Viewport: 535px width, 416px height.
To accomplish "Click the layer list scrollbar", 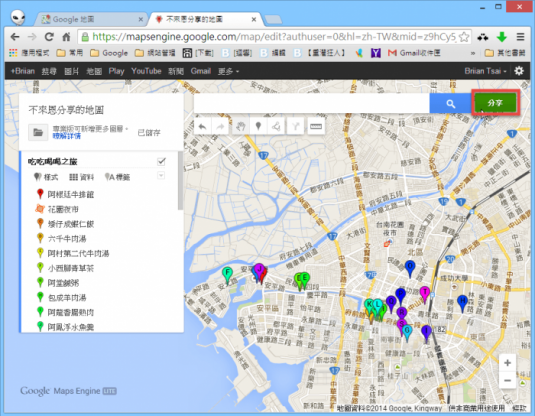I will pyautogui.click(x=180, y=181).
